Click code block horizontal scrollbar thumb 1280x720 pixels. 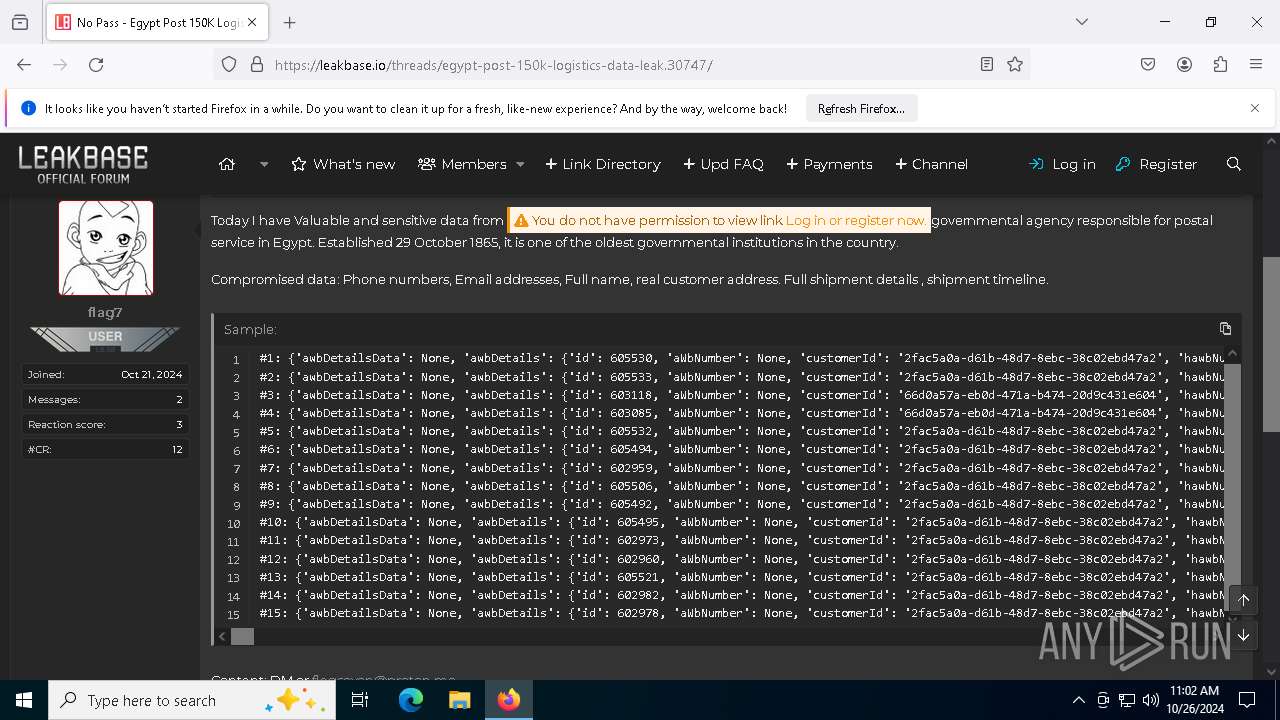242,636
